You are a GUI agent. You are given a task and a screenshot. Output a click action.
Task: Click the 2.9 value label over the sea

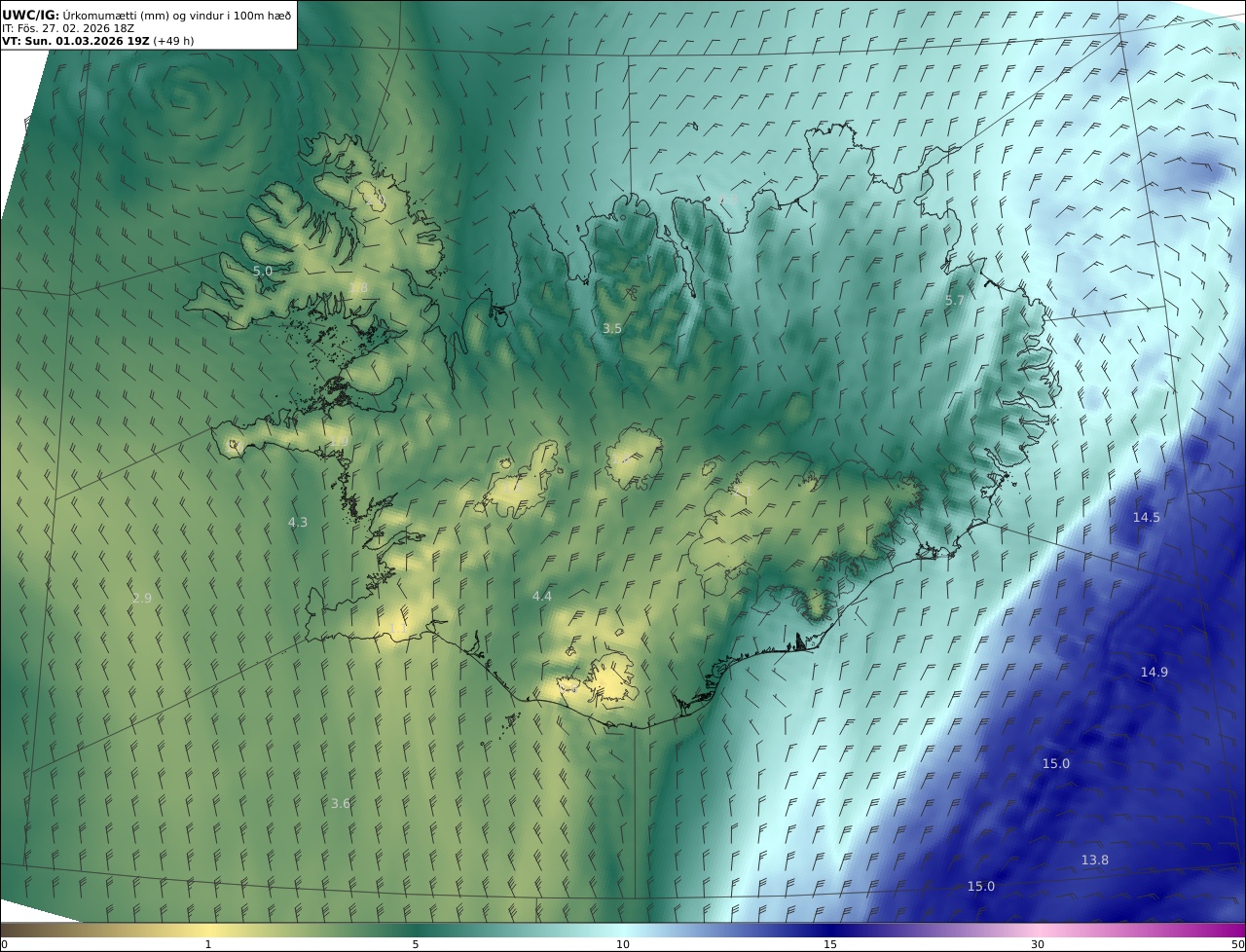tap(142, 598)
